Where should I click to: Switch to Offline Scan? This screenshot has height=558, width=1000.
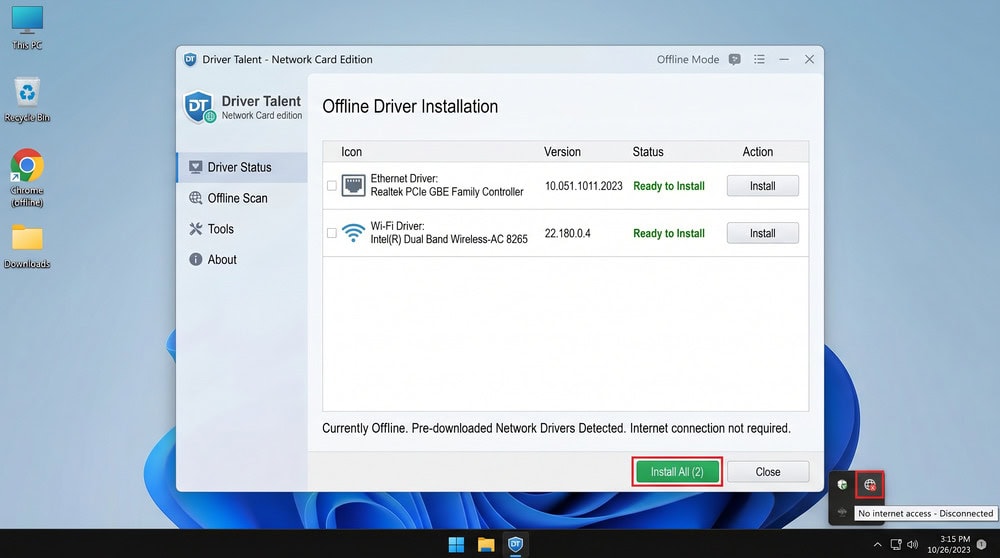(242, 198)
